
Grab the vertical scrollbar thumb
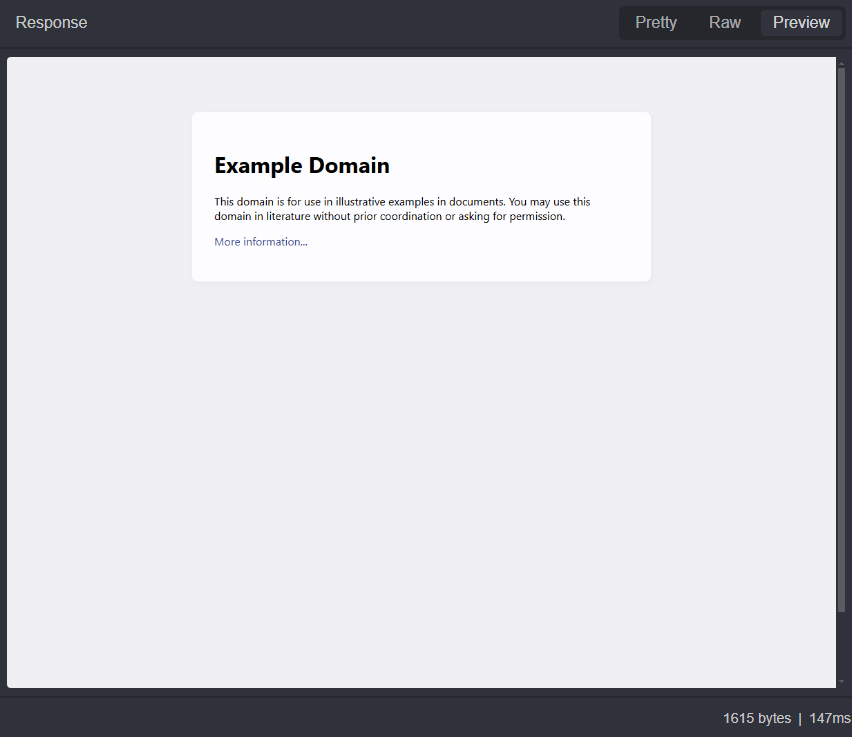click(x=842, y=340)
